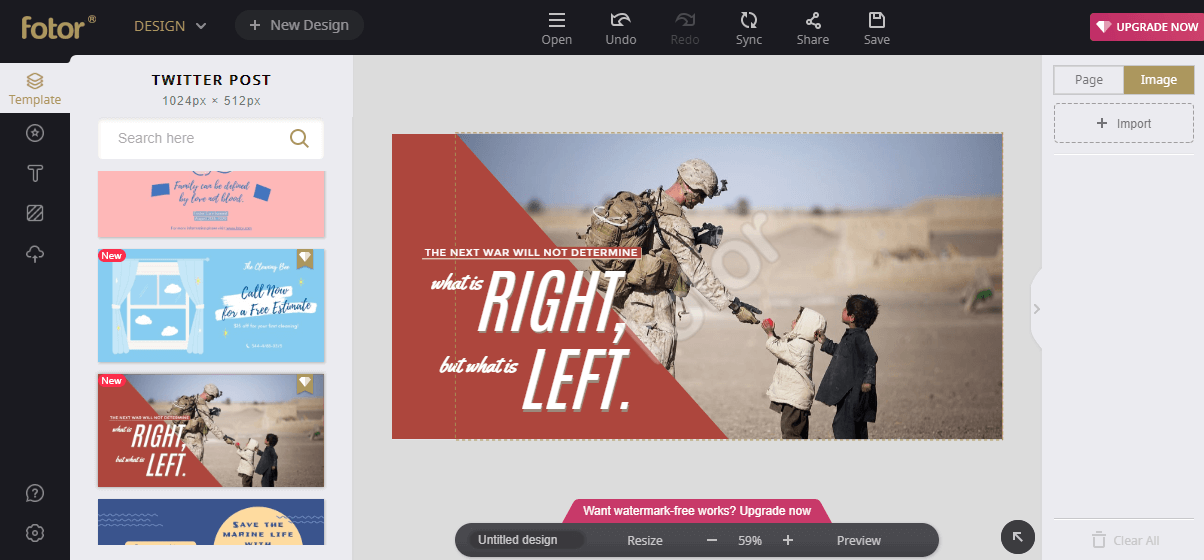Zoom in with the plus button
The width and height of the screenshot is (1204, 560).
788,540
